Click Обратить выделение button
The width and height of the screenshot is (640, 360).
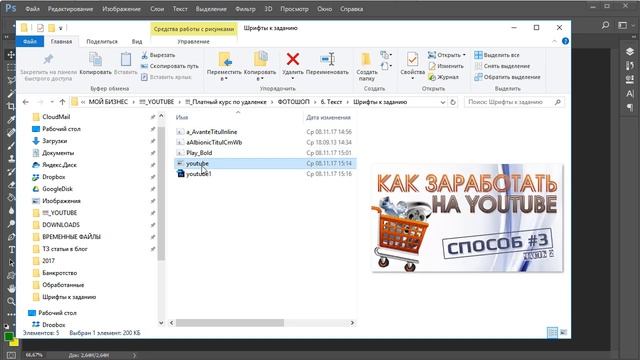tap(507, 77)
